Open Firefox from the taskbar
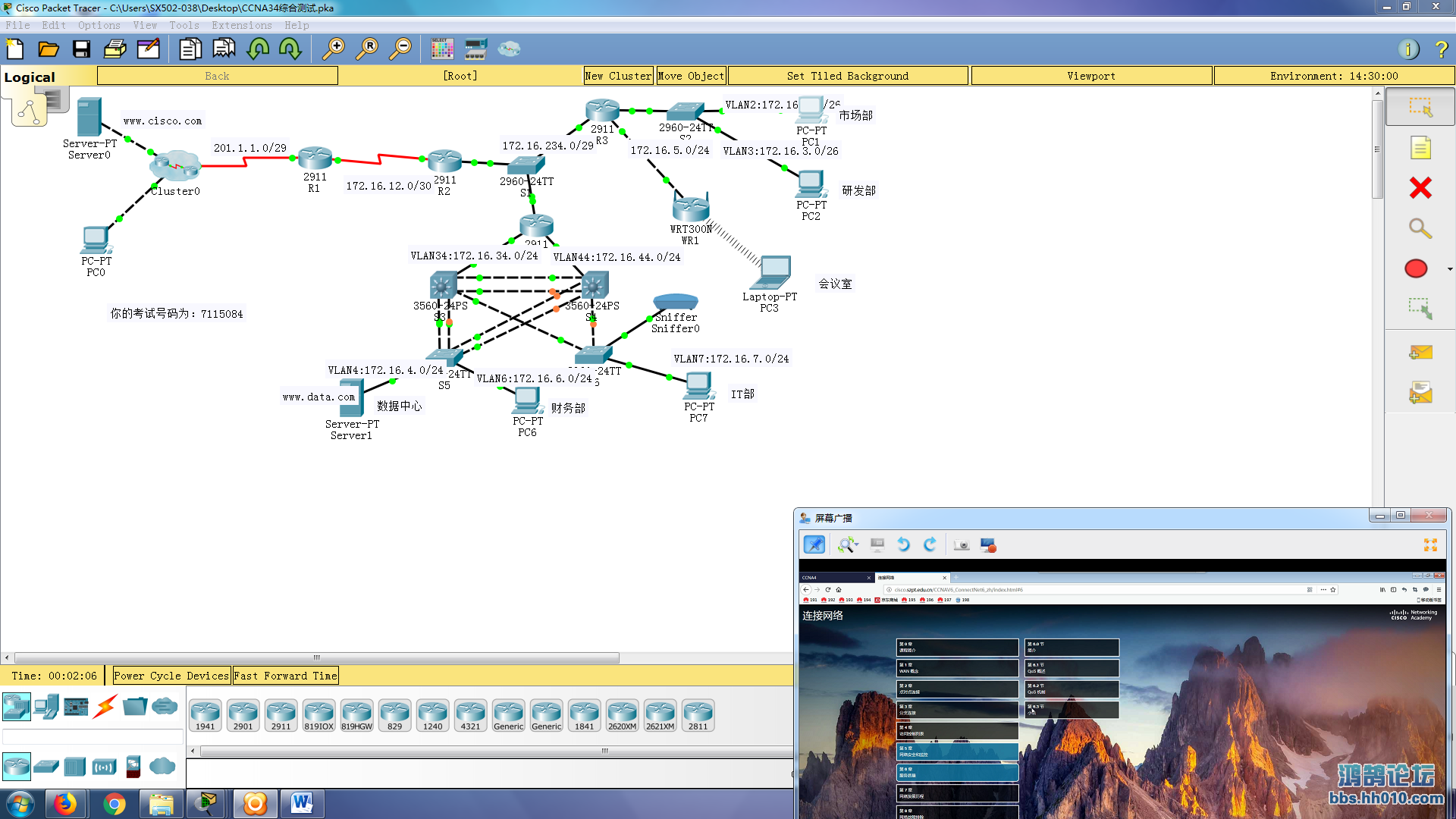1456x819 pixels. [x=65, y=804]
